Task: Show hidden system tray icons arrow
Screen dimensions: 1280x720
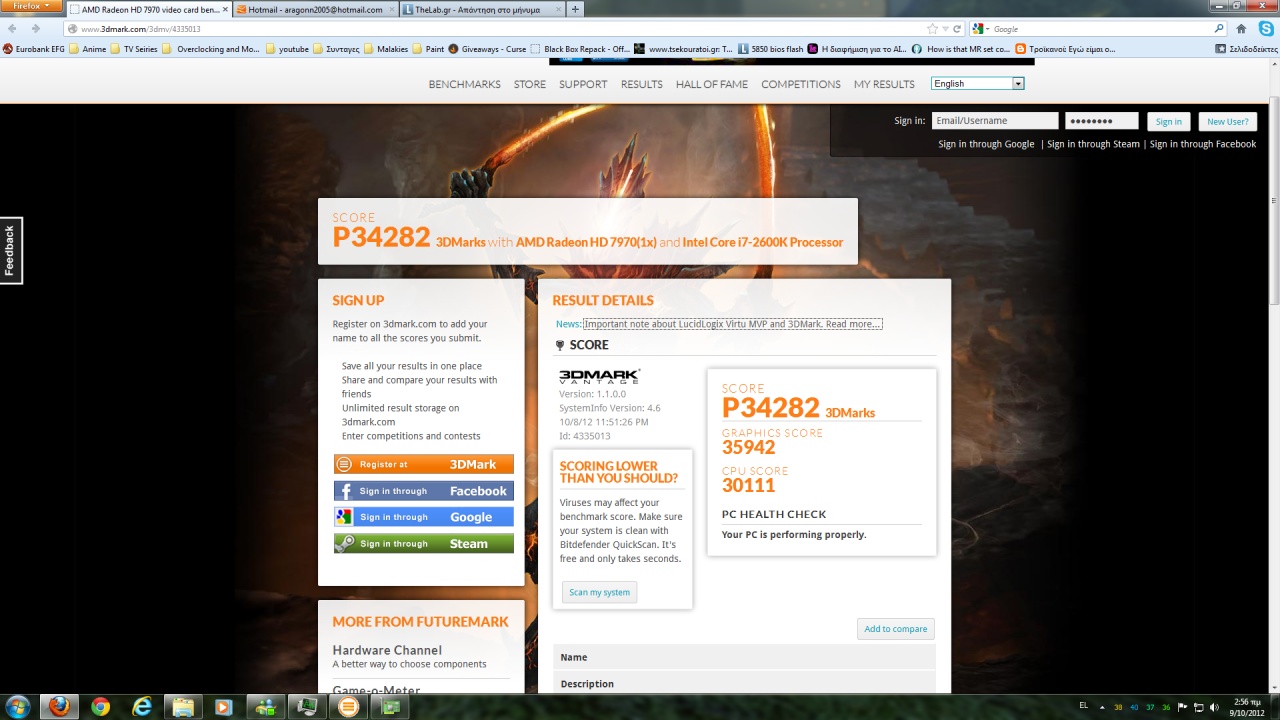Action: [1101, 707]
